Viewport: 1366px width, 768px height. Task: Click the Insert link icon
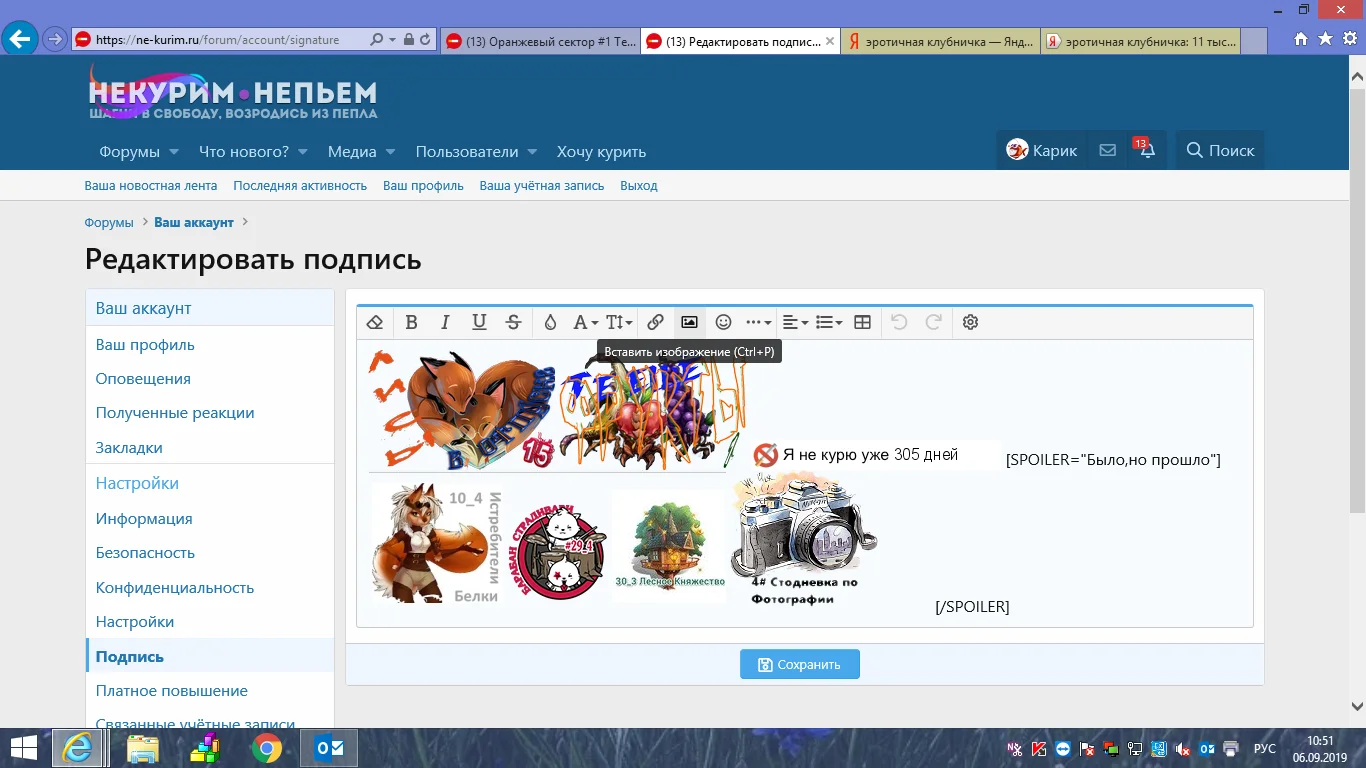(656, 322)
